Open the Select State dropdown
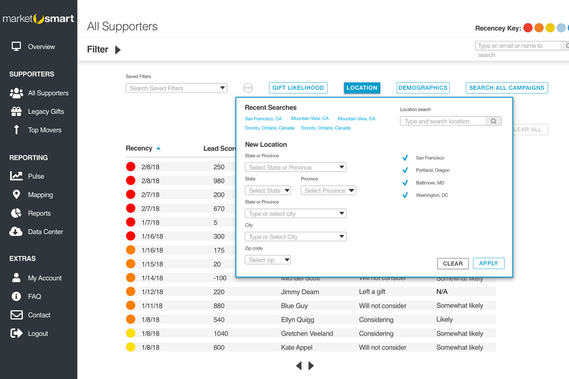Screen dimensions: 569x379 pos(268,190)
